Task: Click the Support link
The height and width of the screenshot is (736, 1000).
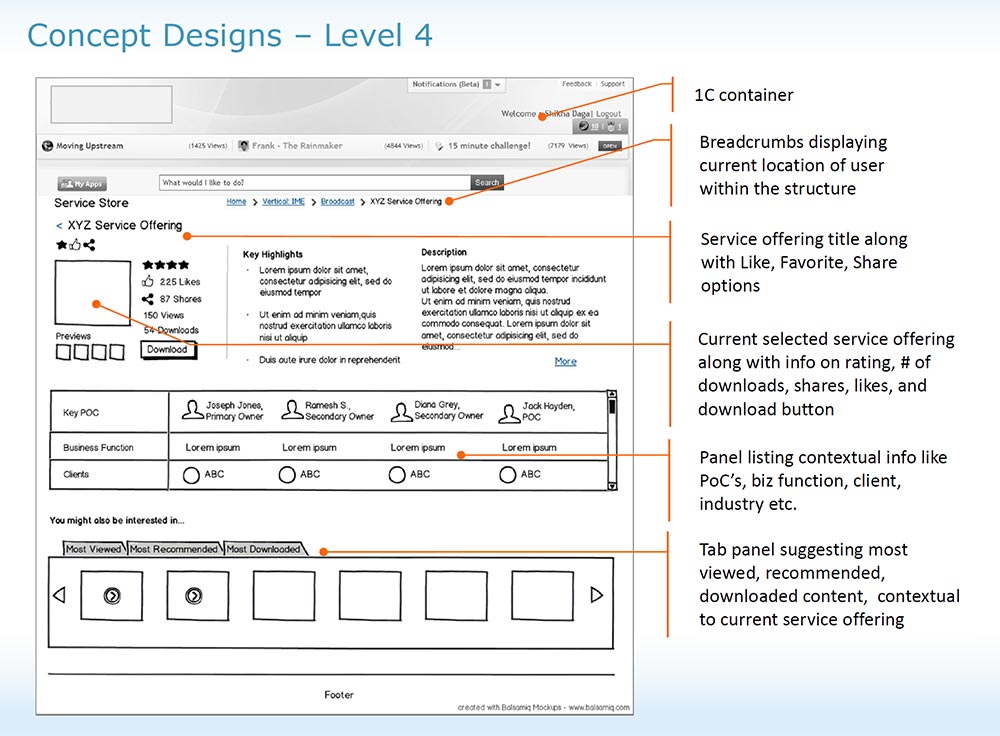Action: [612, 84]
